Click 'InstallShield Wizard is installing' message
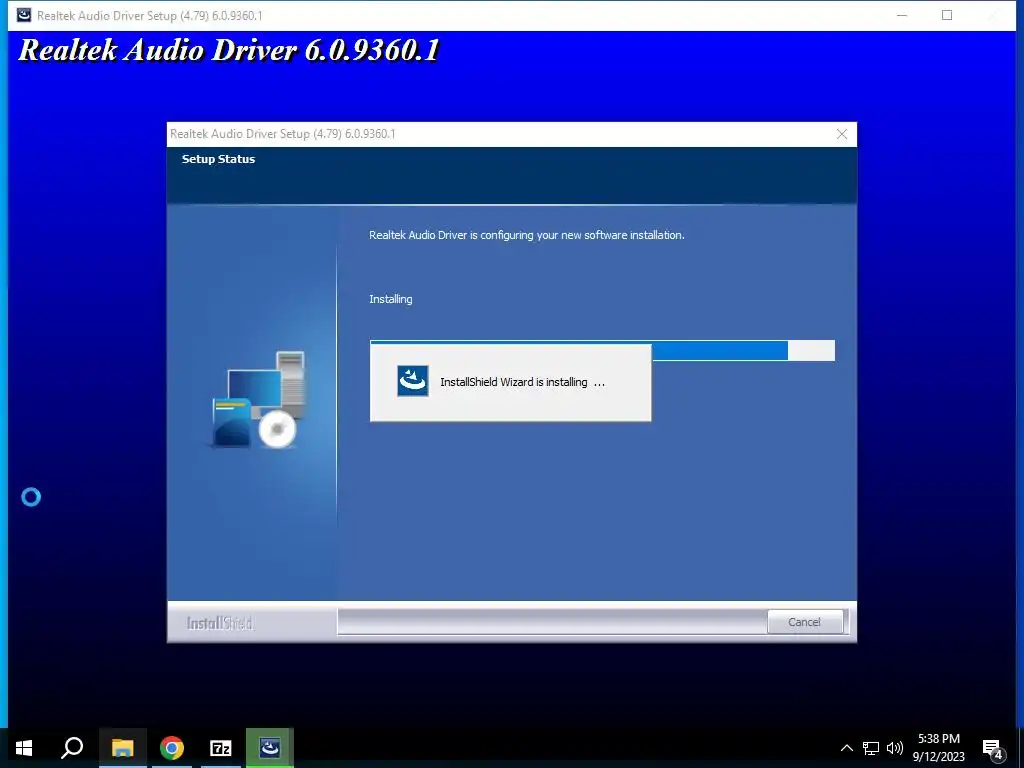The width and height of the screenshot is (1024, 768). coord(522,382)
